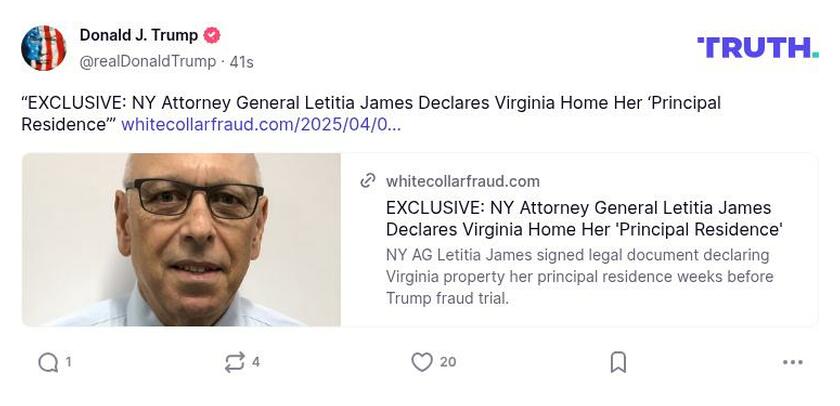
Task: Open the three-dot more options menu
Action: pos(793,362)
